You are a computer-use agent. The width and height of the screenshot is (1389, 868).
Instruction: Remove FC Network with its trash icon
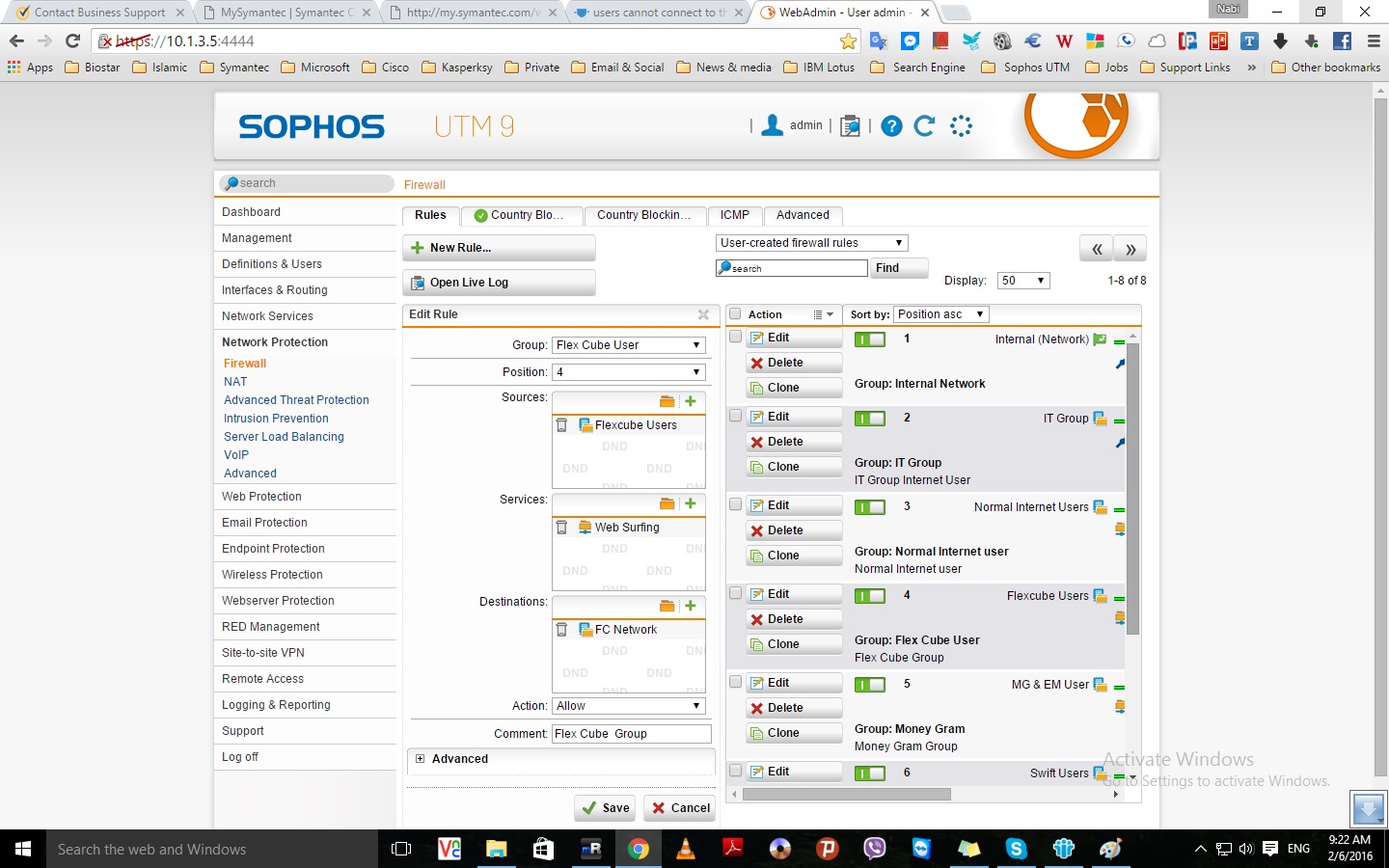[x=561, y=629]
